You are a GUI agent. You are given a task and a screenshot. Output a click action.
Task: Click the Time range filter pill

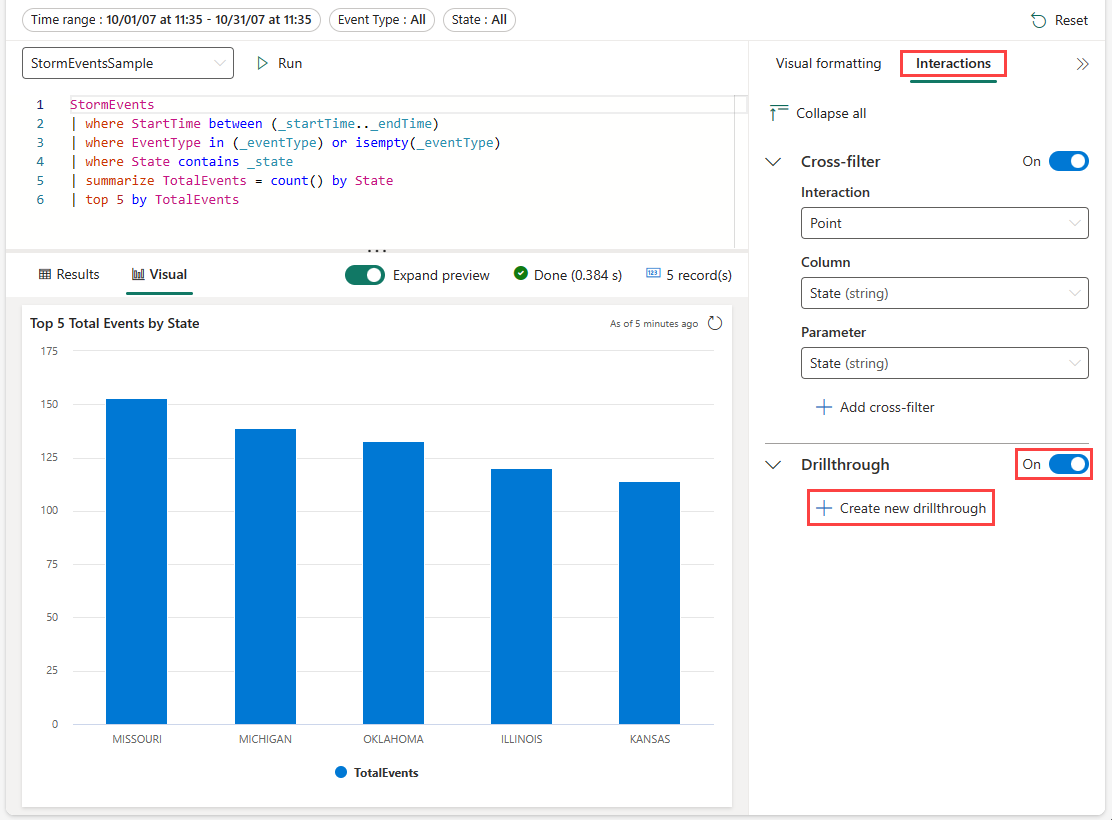pos(170,19)
